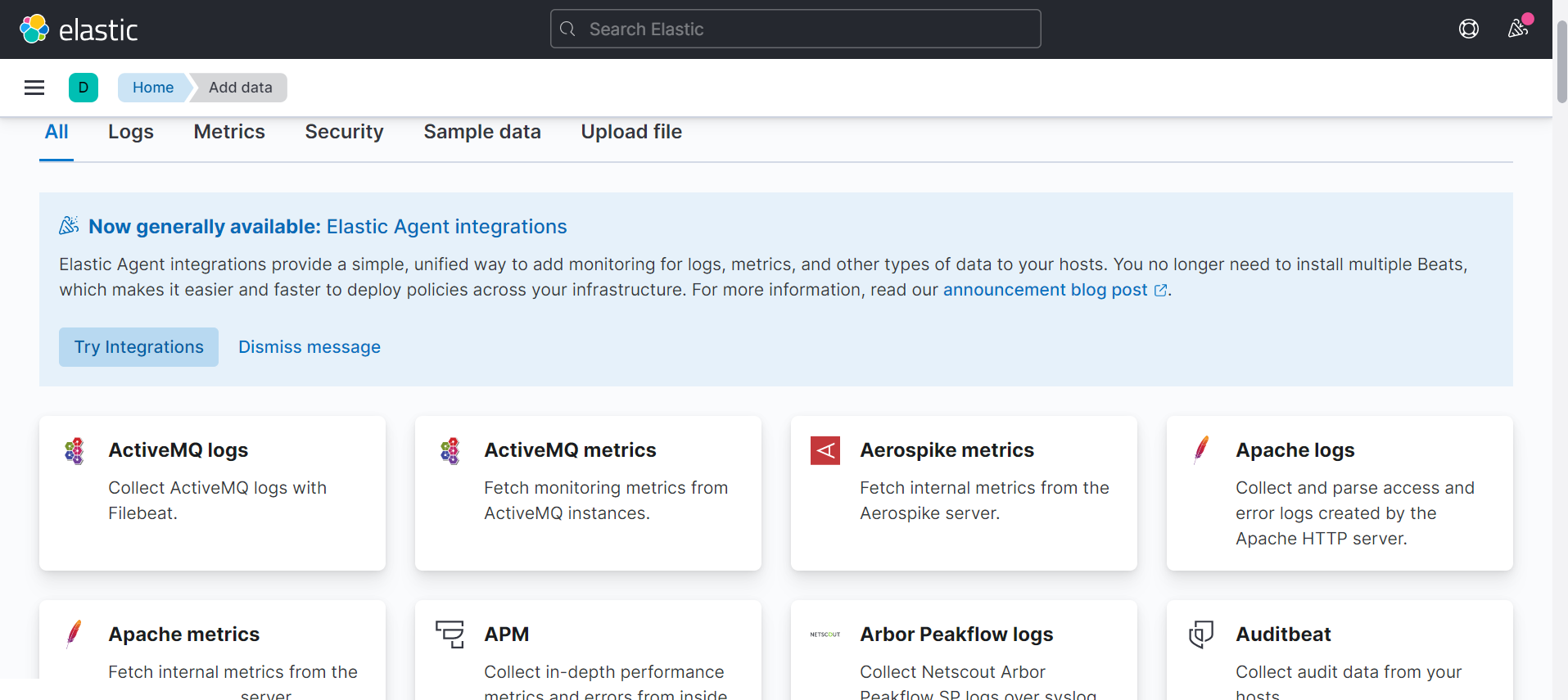Select the All tab
1568x700 pixels.
point(56,132)
